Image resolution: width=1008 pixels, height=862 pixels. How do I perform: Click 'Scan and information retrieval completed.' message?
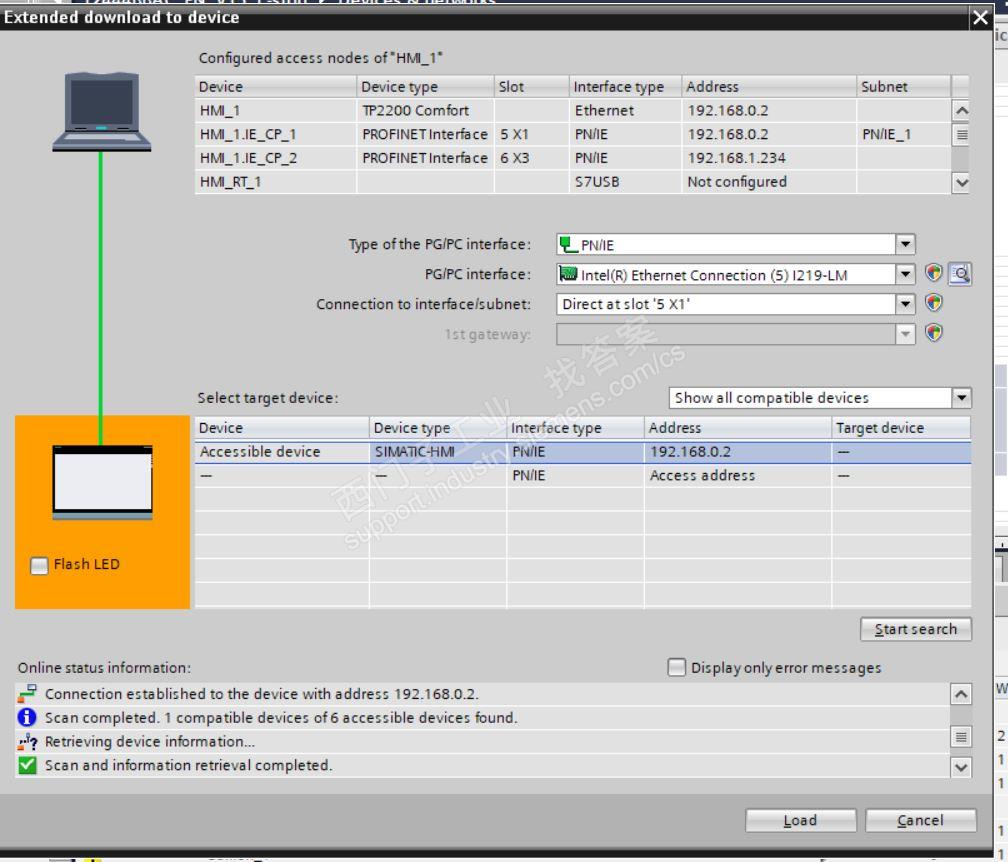(188, 765)
